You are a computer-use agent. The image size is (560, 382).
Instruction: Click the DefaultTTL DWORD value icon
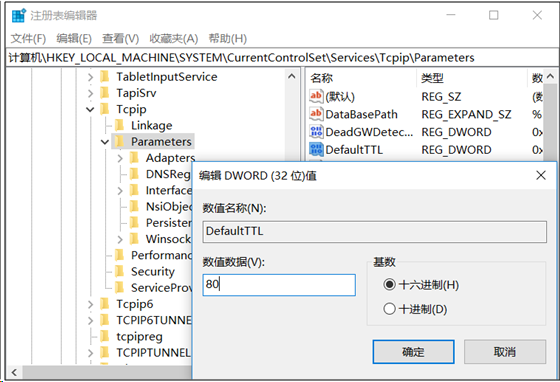[x=316, y=150]
